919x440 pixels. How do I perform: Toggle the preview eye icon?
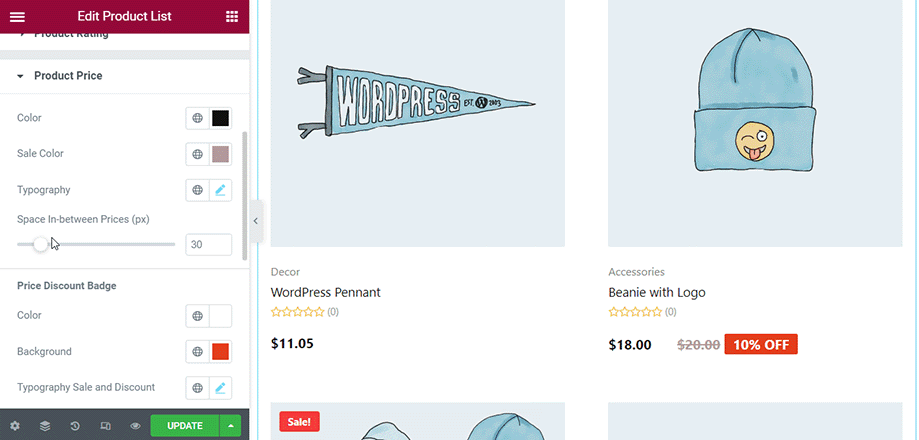pyautogui.click(x=135, y=426)
